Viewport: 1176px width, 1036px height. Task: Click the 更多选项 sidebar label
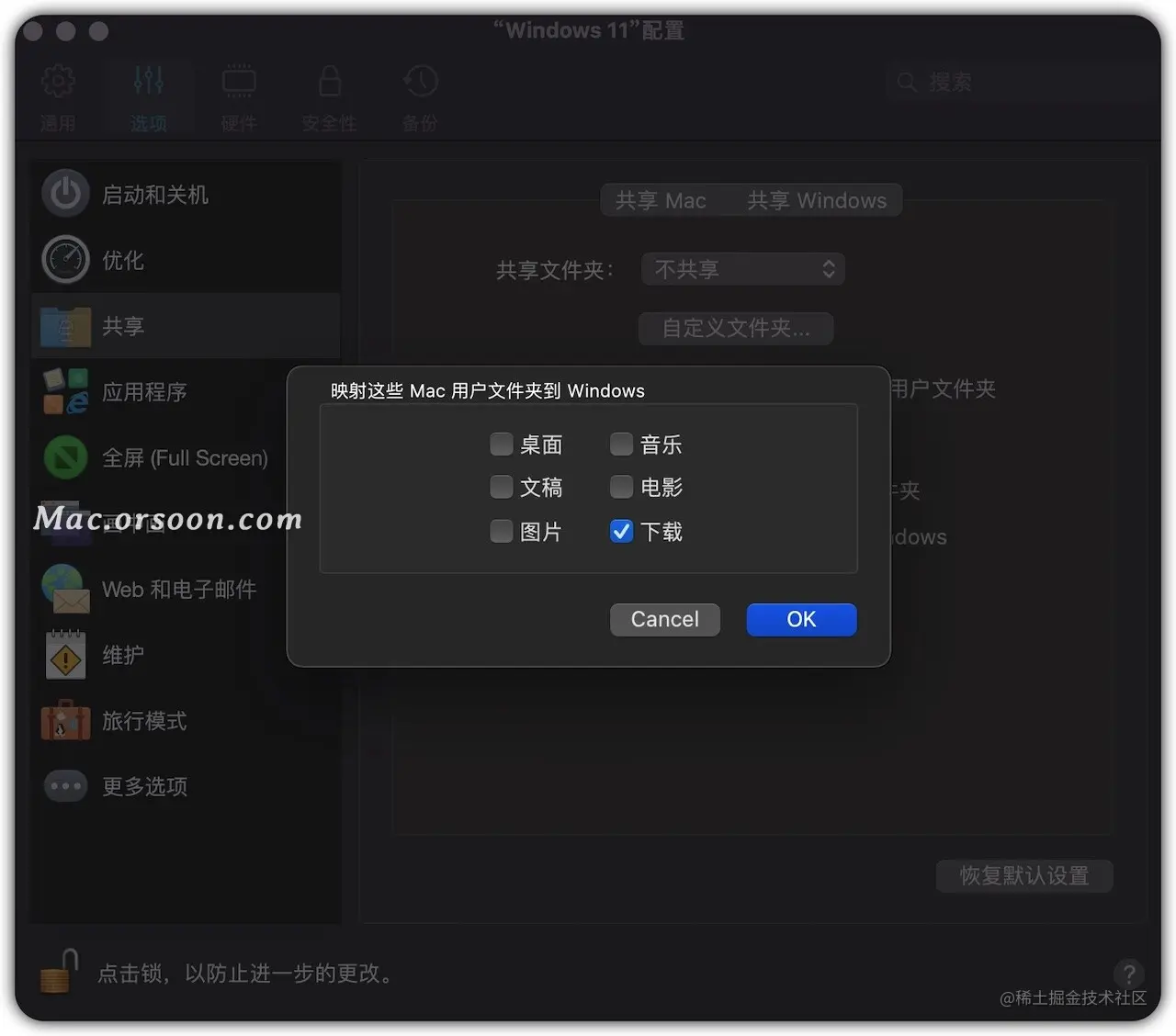pyautogui.click(x=144, y=787)
